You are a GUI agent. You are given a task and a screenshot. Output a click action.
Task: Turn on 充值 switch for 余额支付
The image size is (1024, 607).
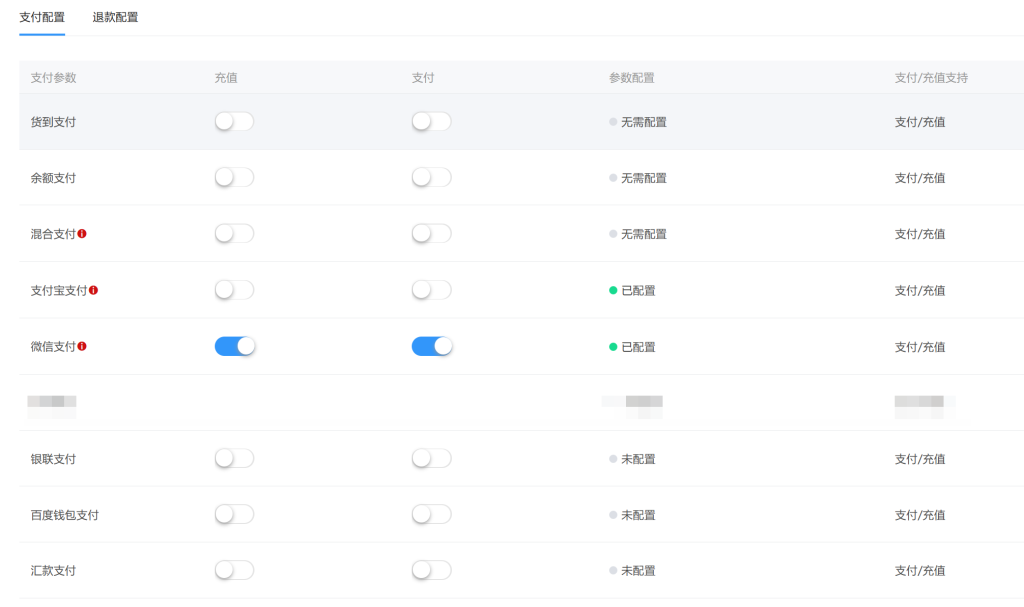pyautogui.click(x=234, y=177)
